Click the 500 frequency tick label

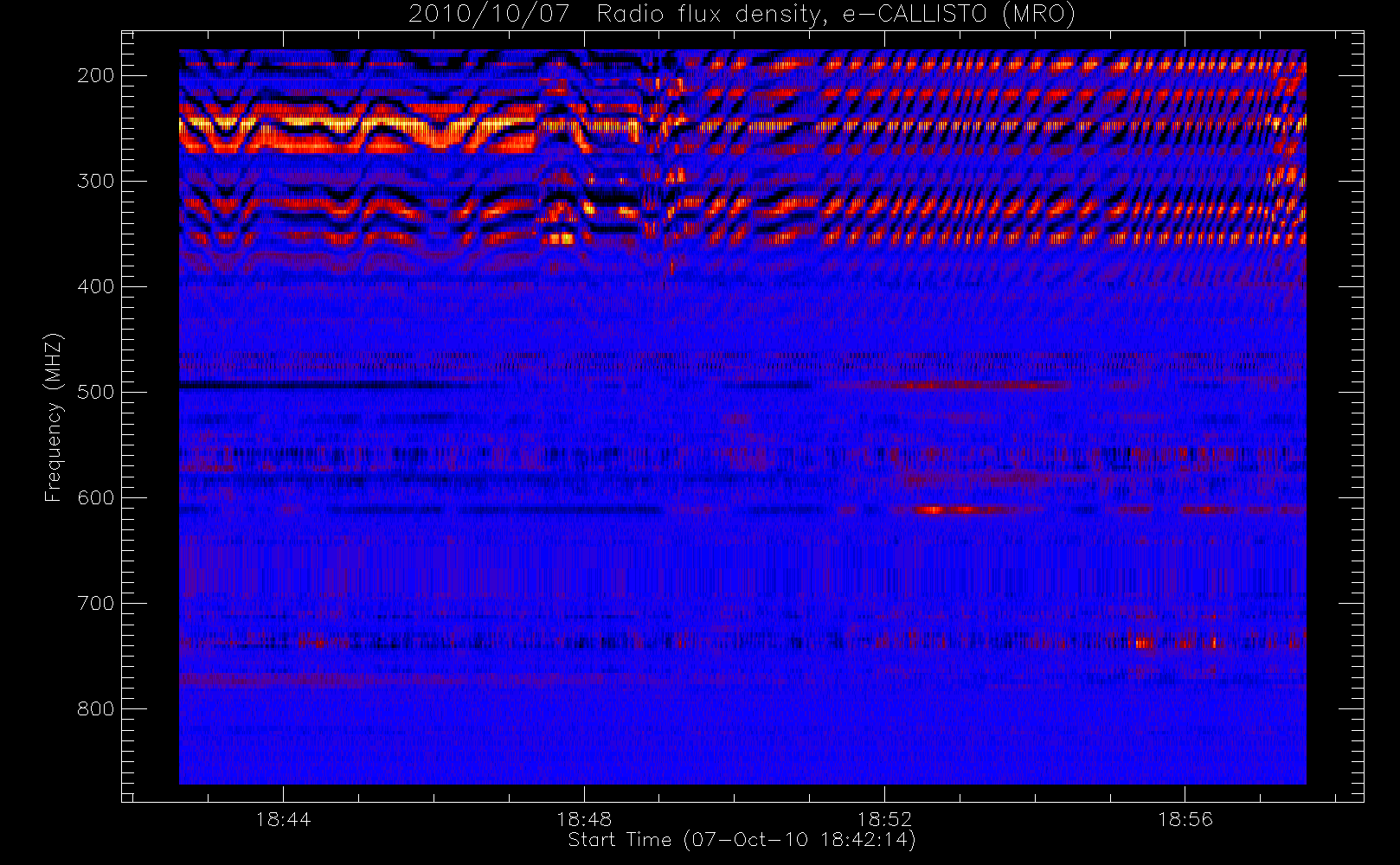pos(96,392)
